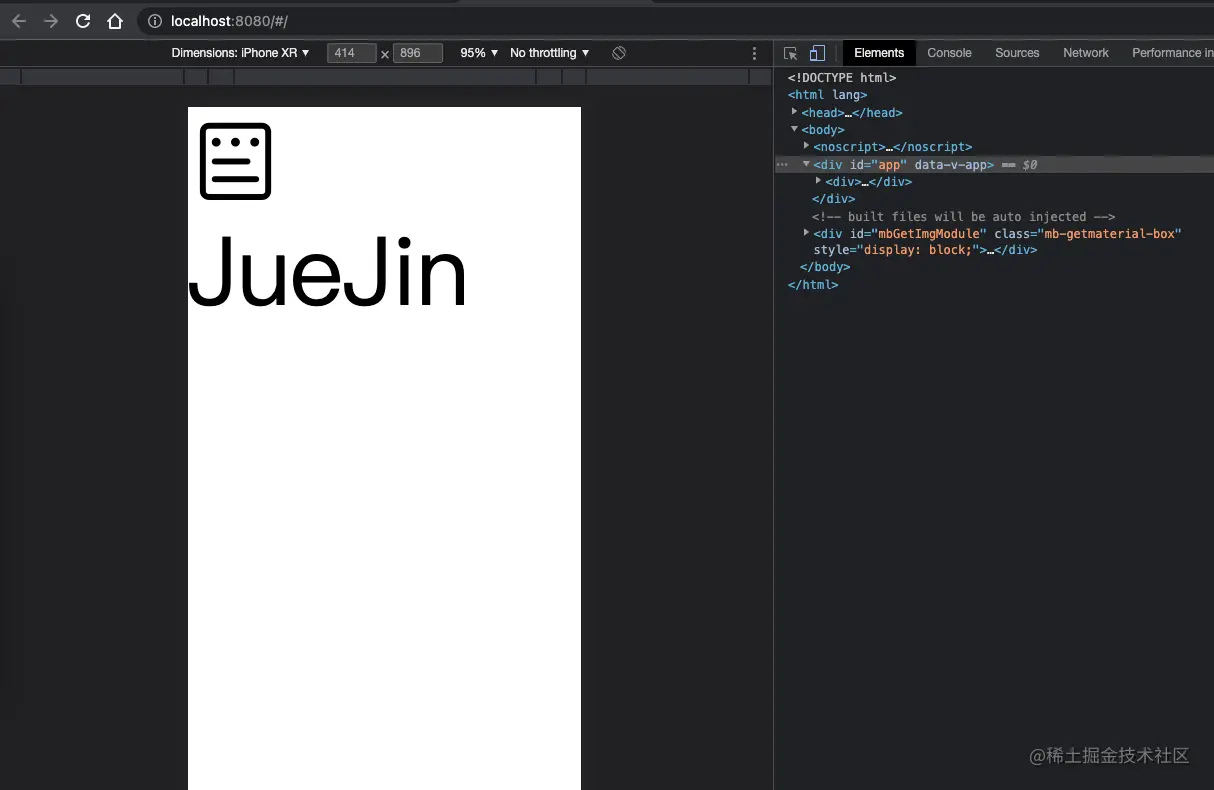Select the <!DOCTYPE html> line
Image resolution: width=1214 pixels, height=790 pixels.
[842, 78]
